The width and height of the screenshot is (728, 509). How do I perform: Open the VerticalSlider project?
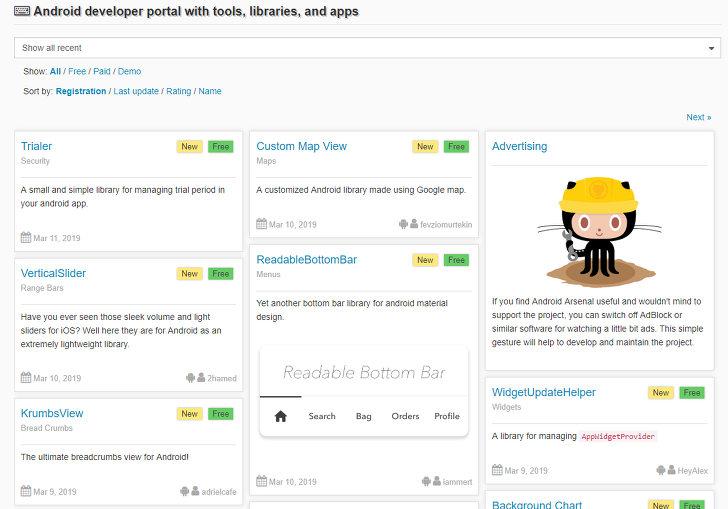[x=53, y=274]
